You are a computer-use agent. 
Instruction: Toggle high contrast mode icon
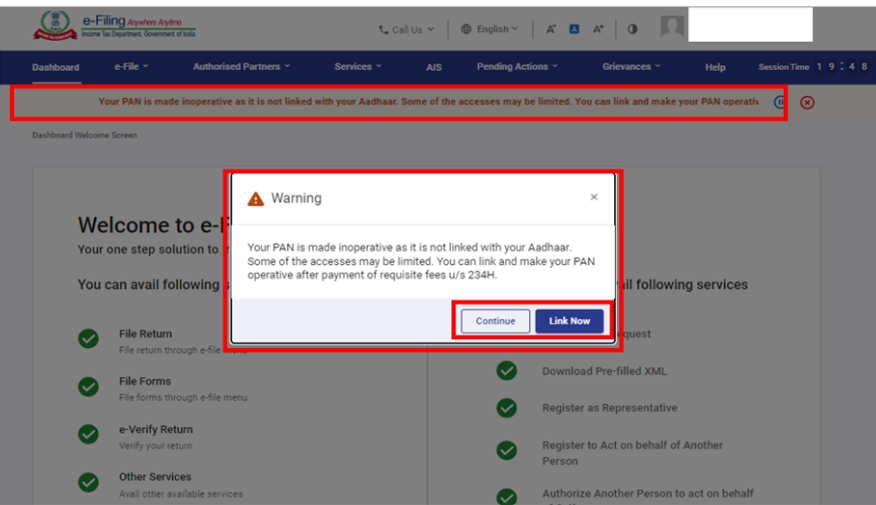tap(632, 30)
